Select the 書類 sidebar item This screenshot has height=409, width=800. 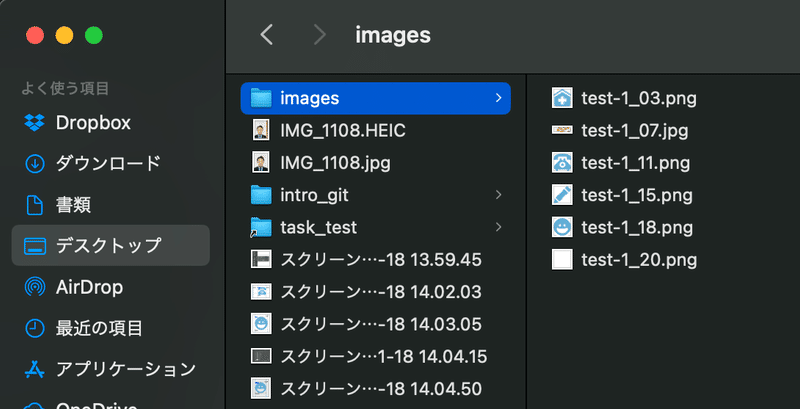coord(110,205)
